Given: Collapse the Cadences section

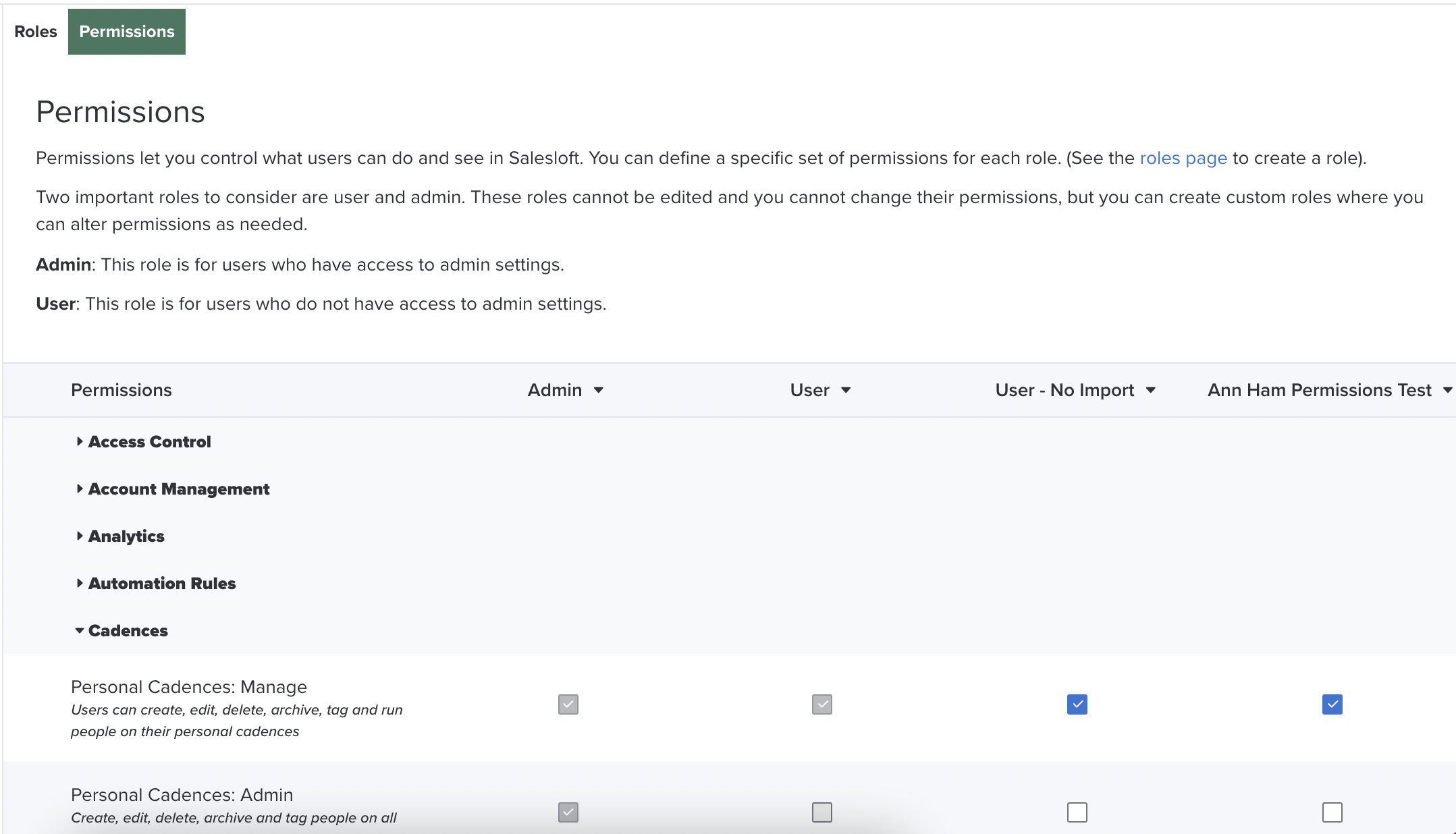Looking at the screenshot, I should tap(128, 631).
